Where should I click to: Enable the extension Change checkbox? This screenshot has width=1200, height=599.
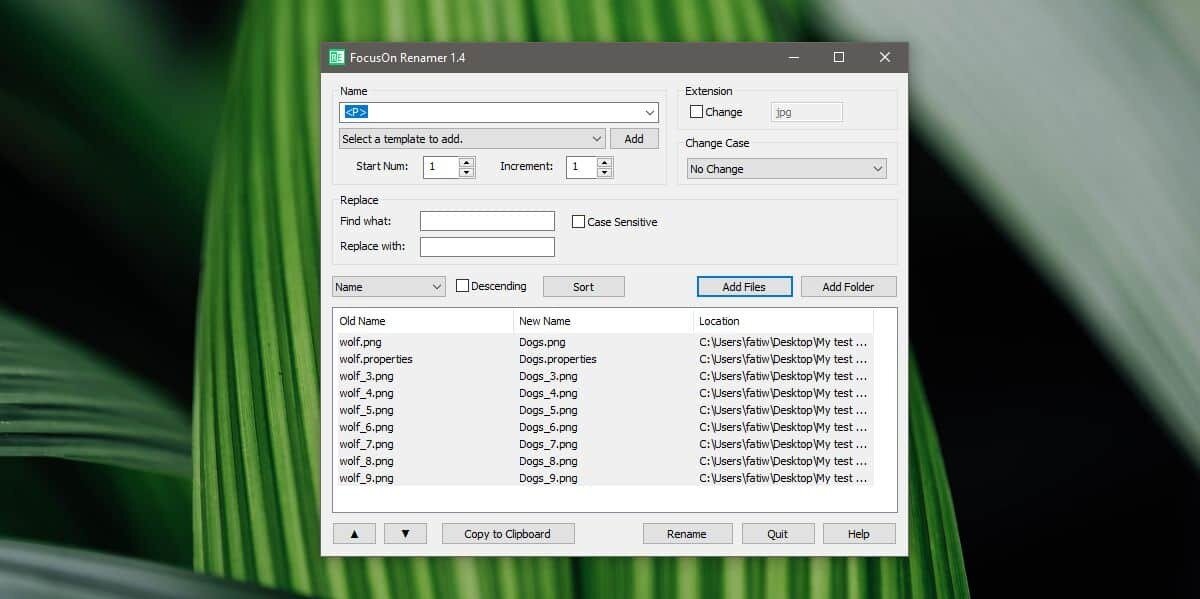pyautogui.click(x=697, y=112)
